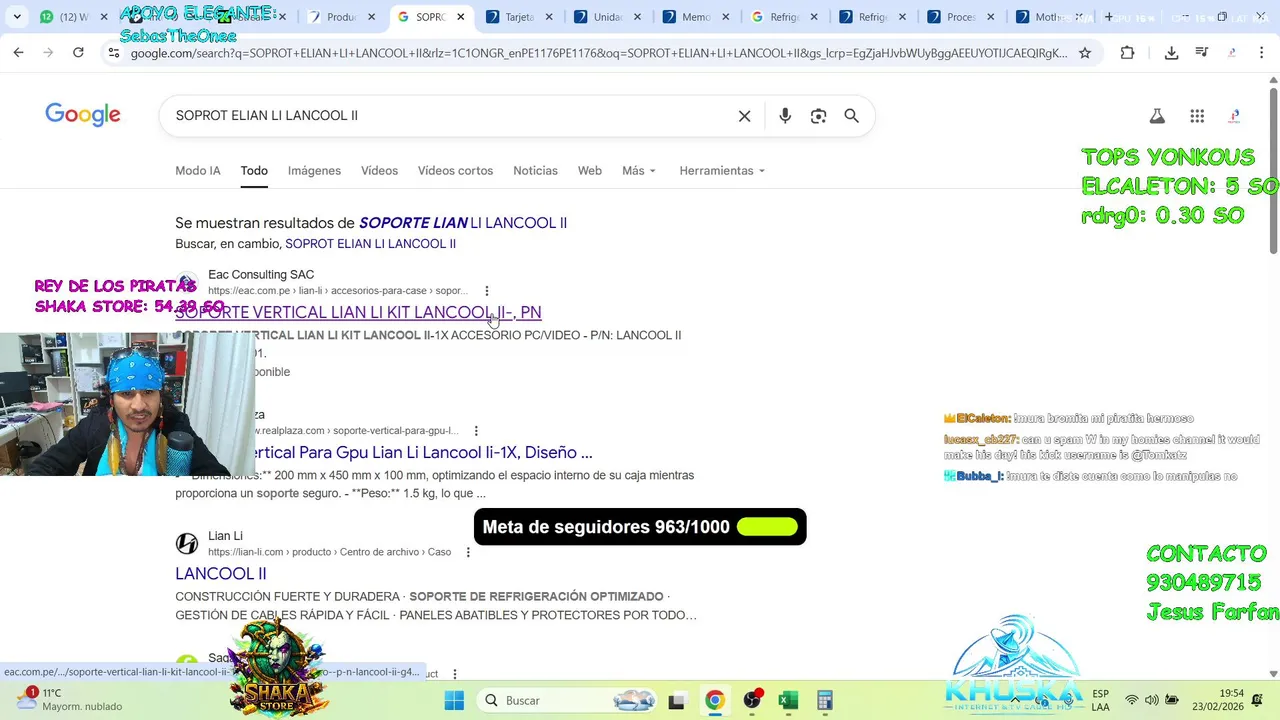Close the current SOPROT Google tab

coord(461,17)
